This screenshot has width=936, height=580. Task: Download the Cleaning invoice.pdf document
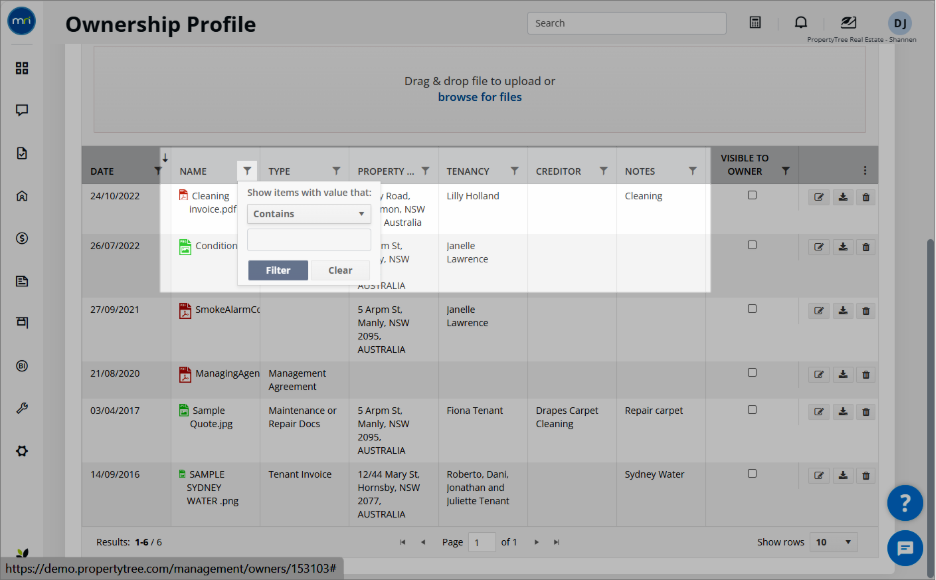coord(843,197)
